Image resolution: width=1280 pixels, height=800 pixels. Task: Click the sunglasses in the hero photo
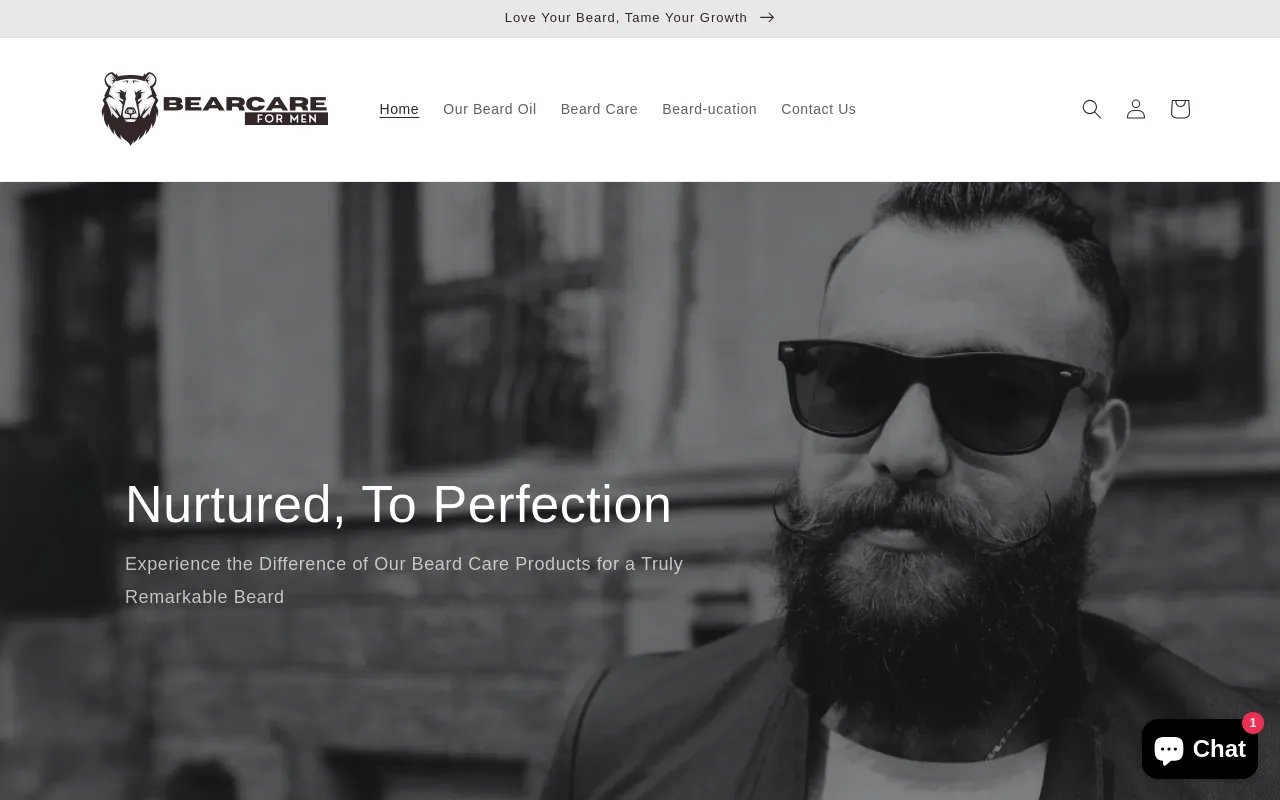(x=936, y=390)
